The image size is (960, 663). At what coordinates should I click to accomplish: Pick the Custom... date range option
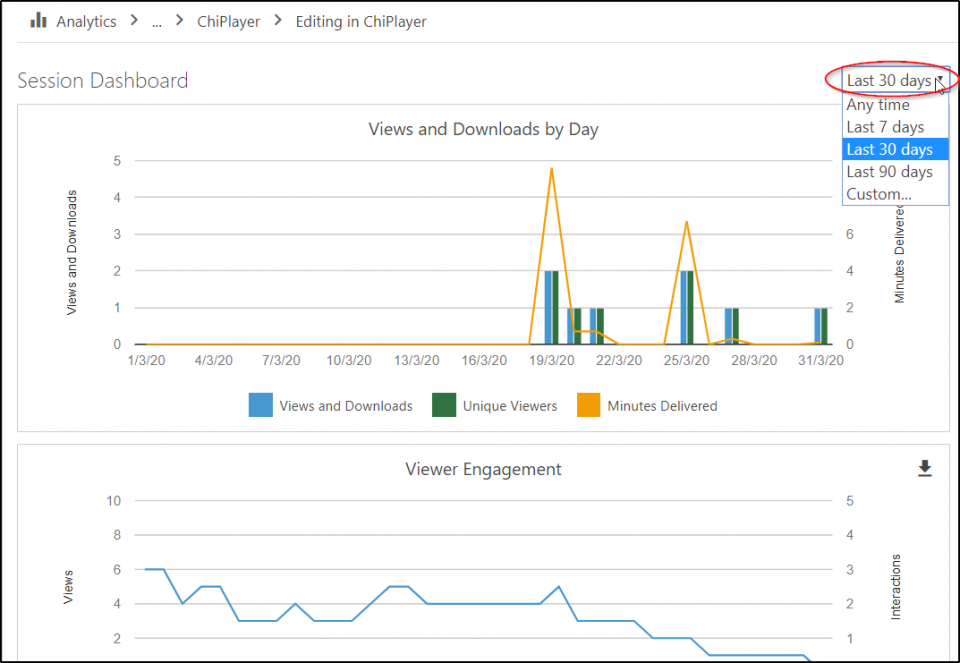coord(895,194)
